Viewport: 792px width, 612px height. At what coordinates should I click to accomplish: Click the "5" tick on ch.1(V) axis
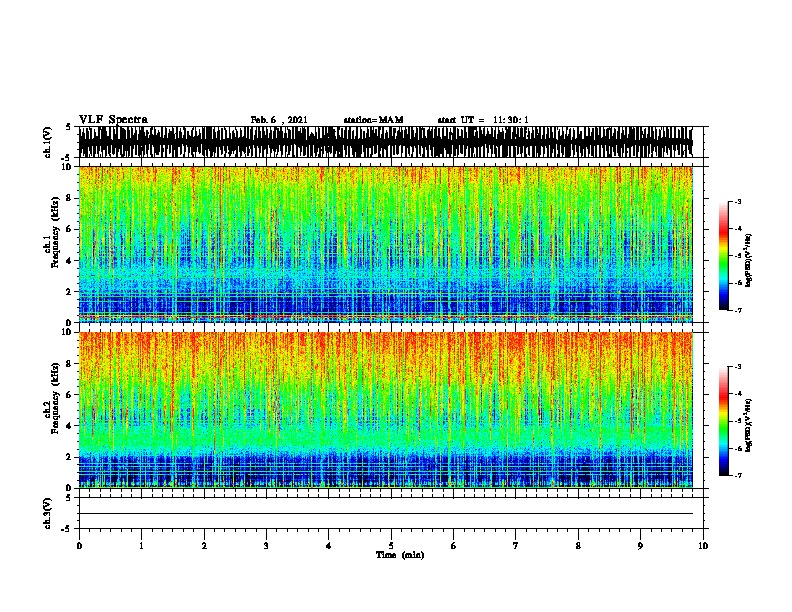[69, 127]
